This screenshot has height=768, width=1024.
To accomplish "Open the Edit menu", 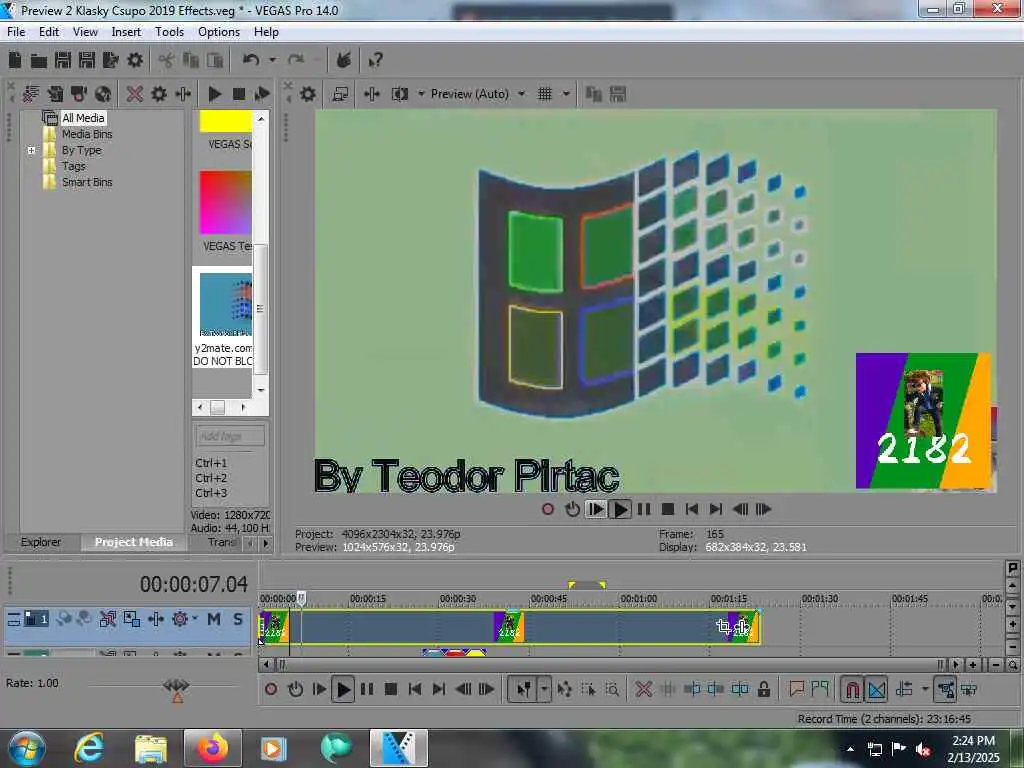I will pos(49,32).
